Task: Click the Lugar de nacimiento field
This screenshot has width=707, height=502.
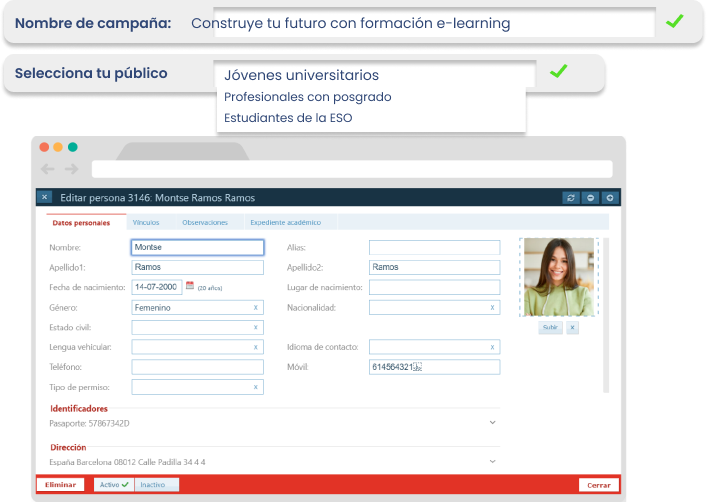Action: coord(435,287)
